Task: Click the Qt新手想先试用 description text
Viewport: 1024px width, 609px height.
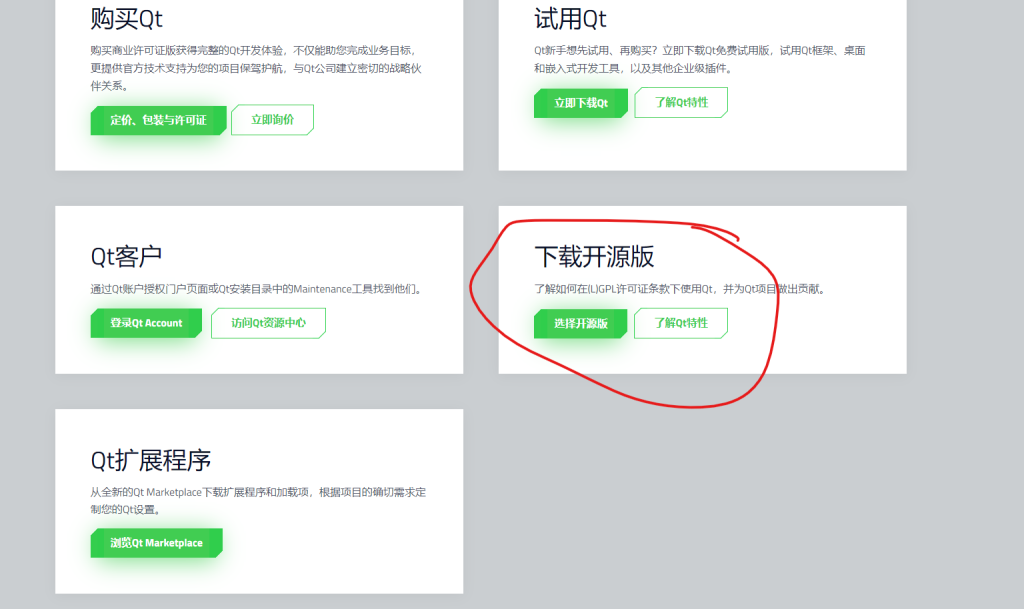Action: [699, 59]
